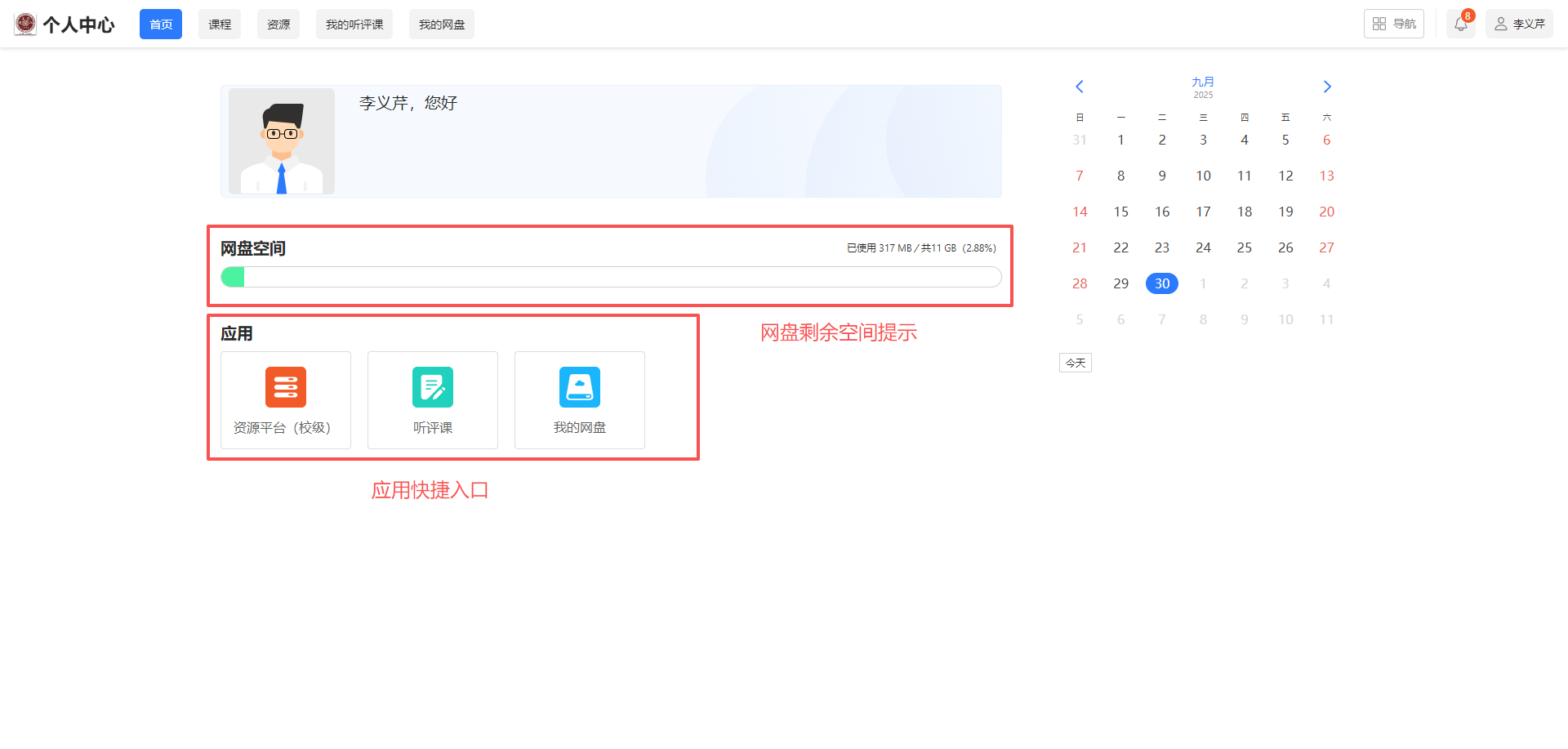Click the notification bell icon
Viewport: 1568px width, 749px height.
1460,25
